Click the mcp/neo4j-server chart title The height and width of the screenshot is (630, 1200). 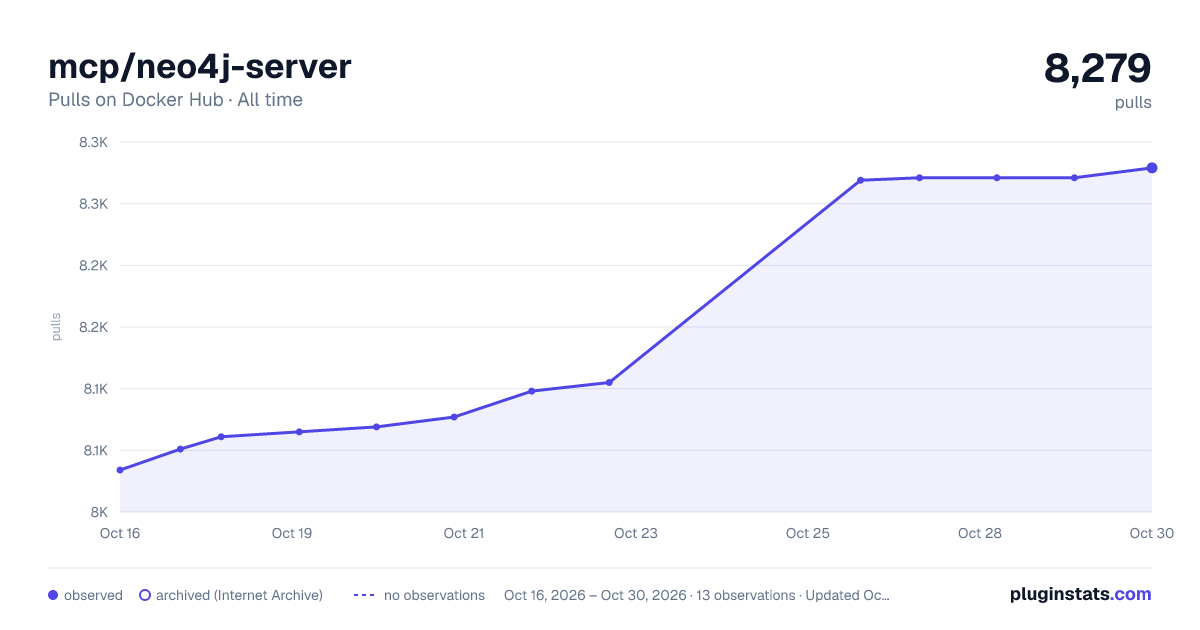point(200,67)
